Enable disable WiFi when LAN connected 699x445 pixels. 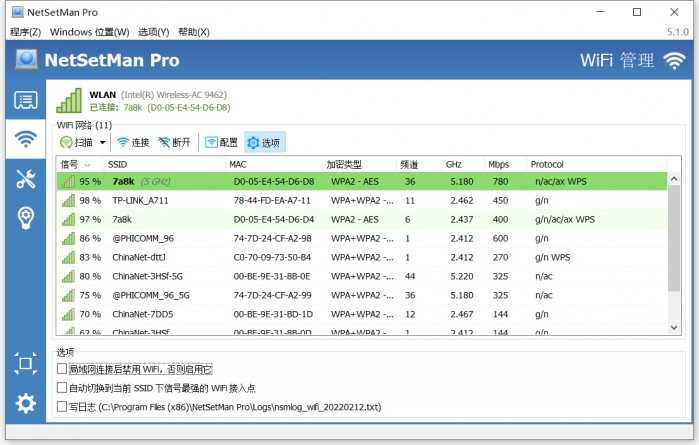[x=62, y=369]
